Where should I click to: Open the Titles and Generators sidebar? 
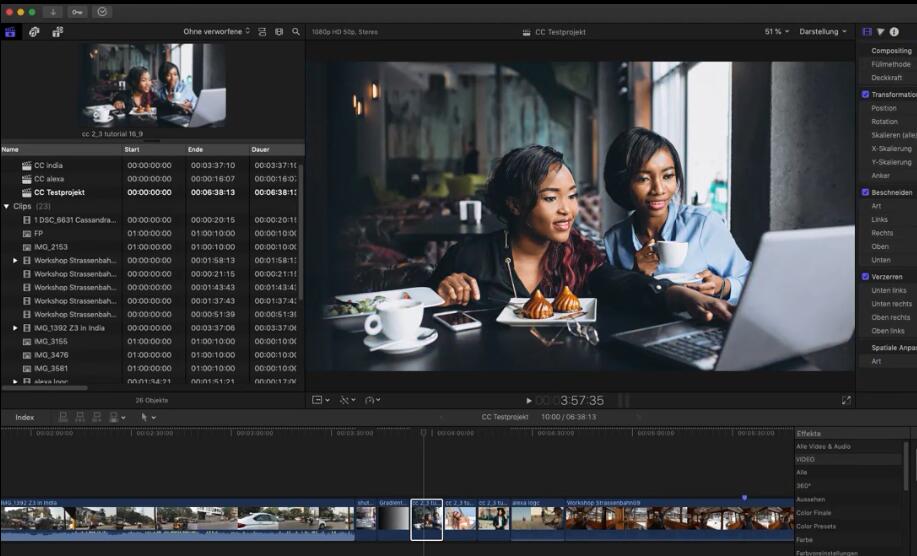pyautogui.click(x=57, y=32)
